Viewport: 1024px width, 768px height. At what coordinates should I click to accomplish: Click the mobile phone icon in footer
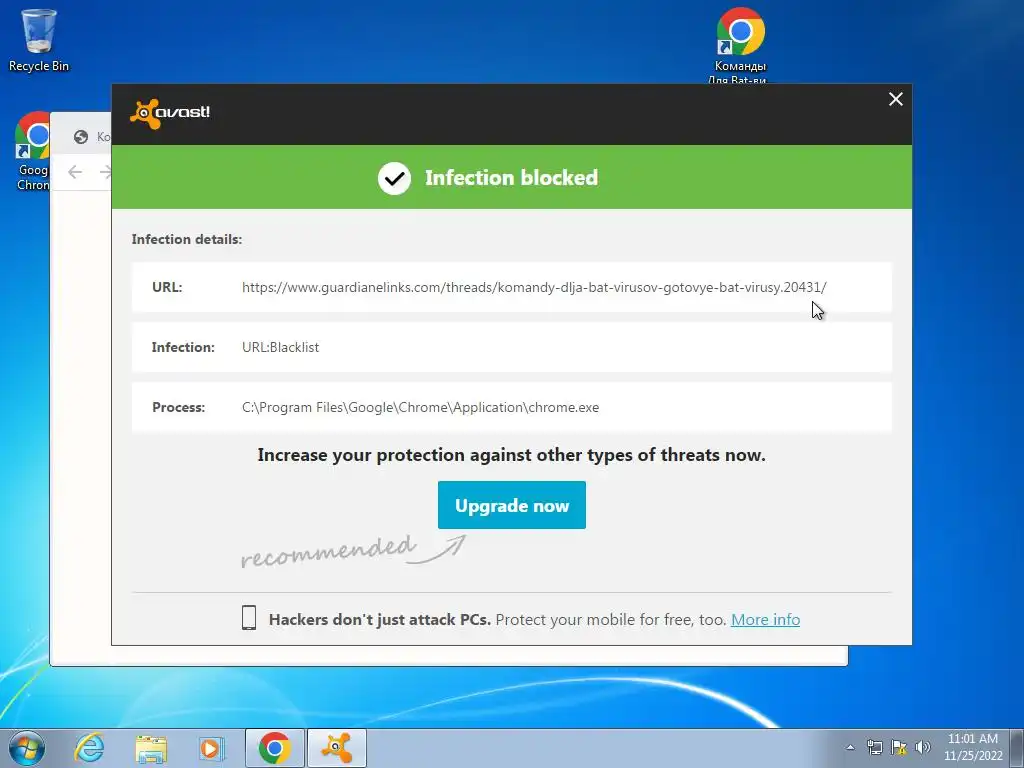coord(249,617)
